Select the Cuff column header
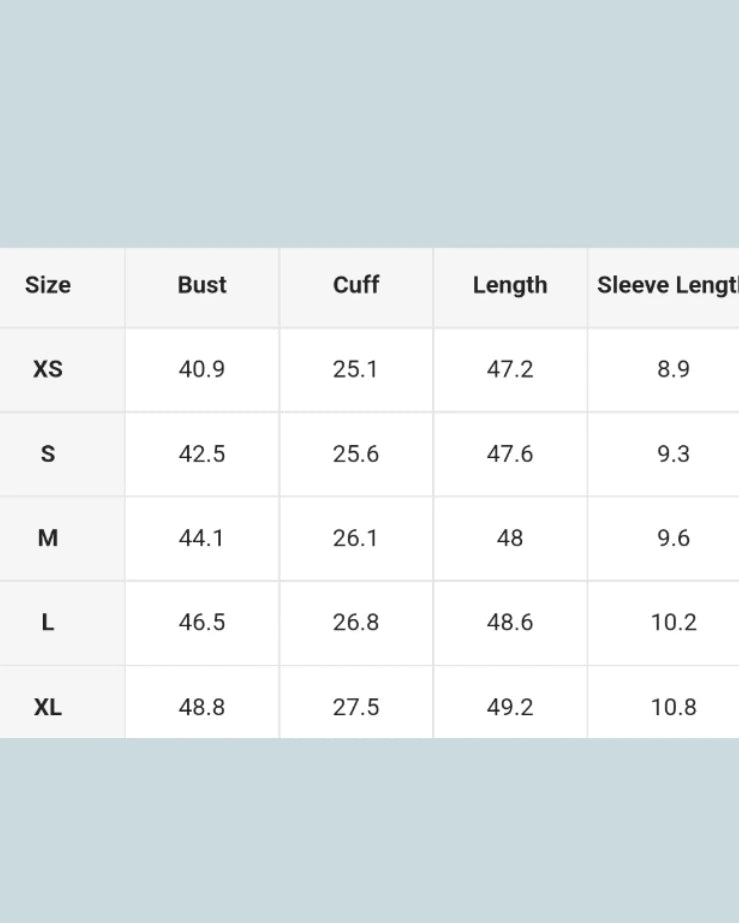Screen dimensions: 739x923 click(x=356, y=285)
